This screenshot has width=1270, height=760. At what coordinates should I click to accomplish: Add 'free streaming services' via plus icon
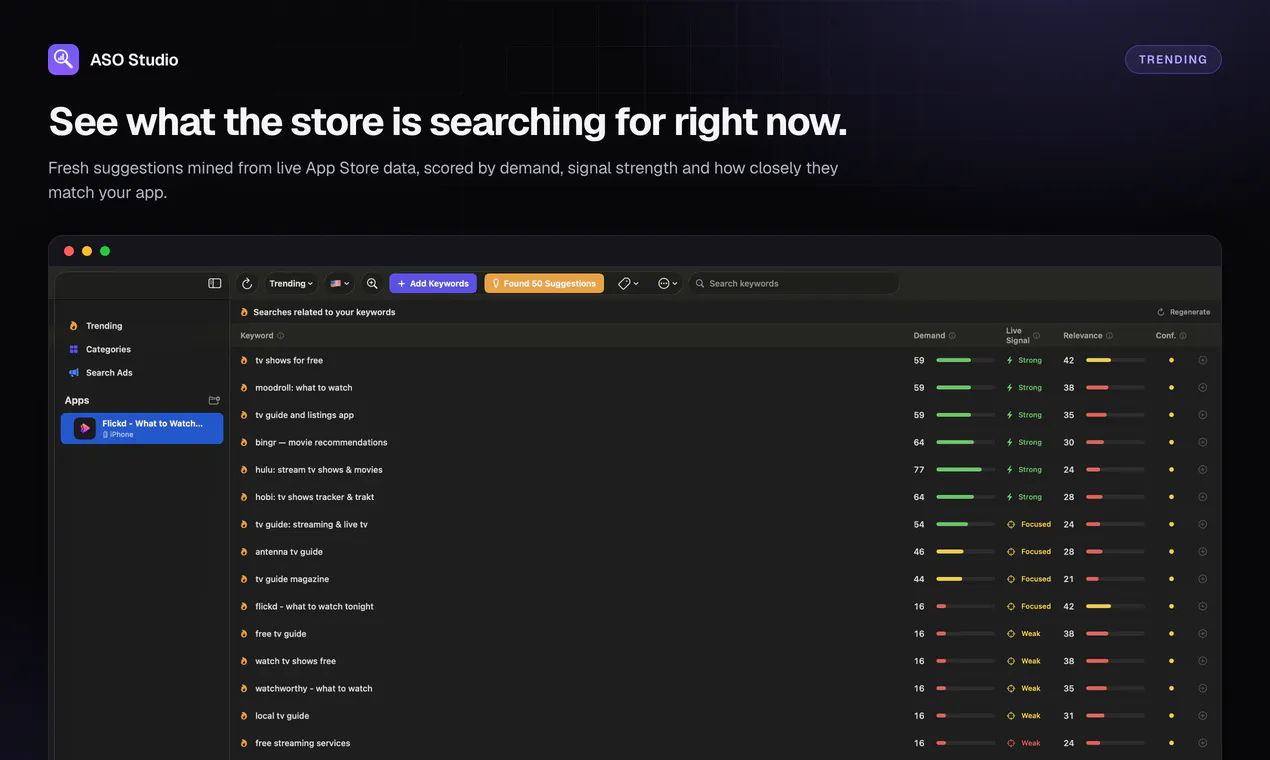pyautogui.click(x=1203, y=743)
